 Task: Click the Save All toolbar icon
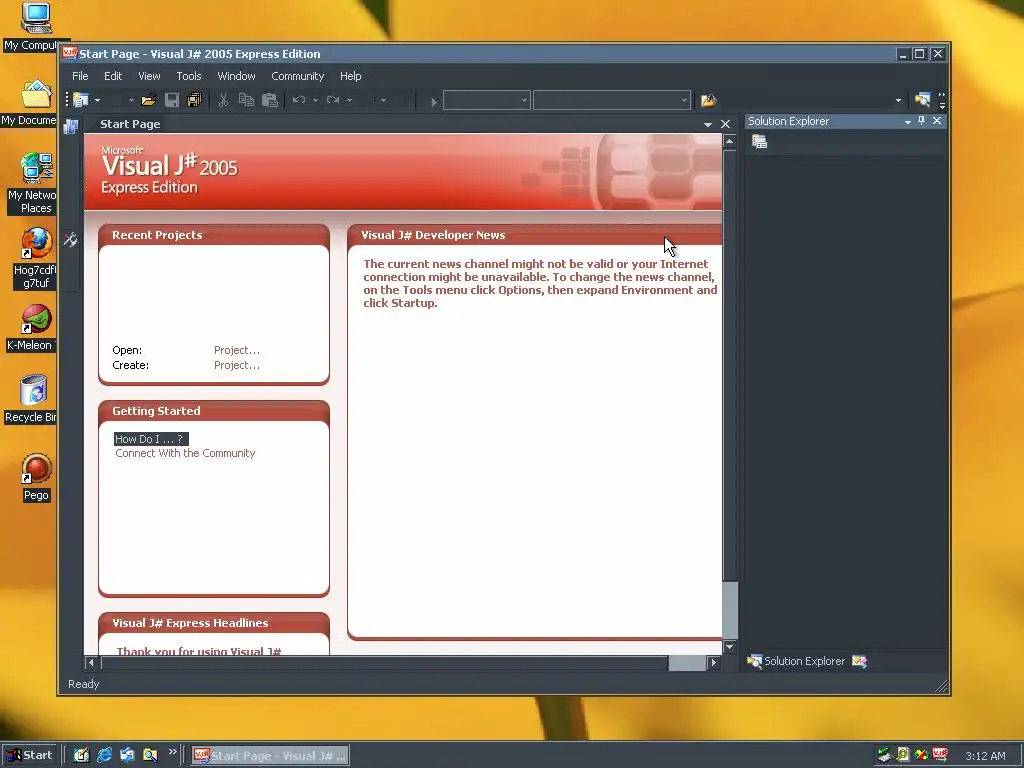(195, 100)
